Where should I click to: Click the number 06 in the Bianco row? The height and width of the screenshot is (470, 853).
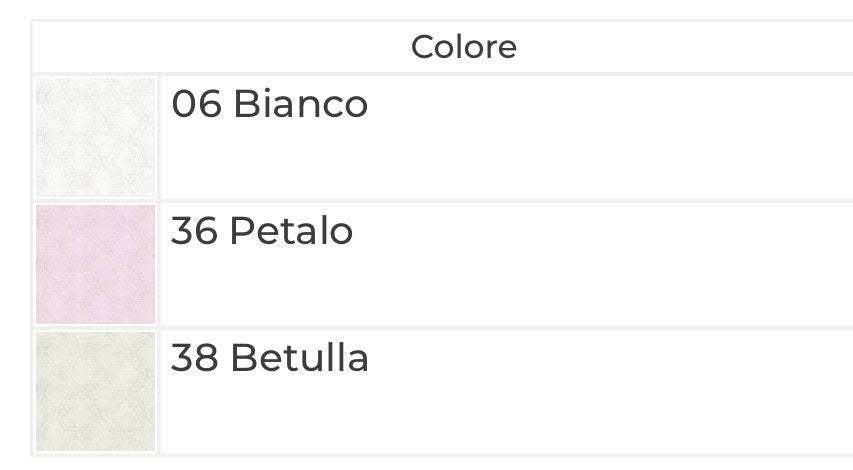click(x=196, y=104)
